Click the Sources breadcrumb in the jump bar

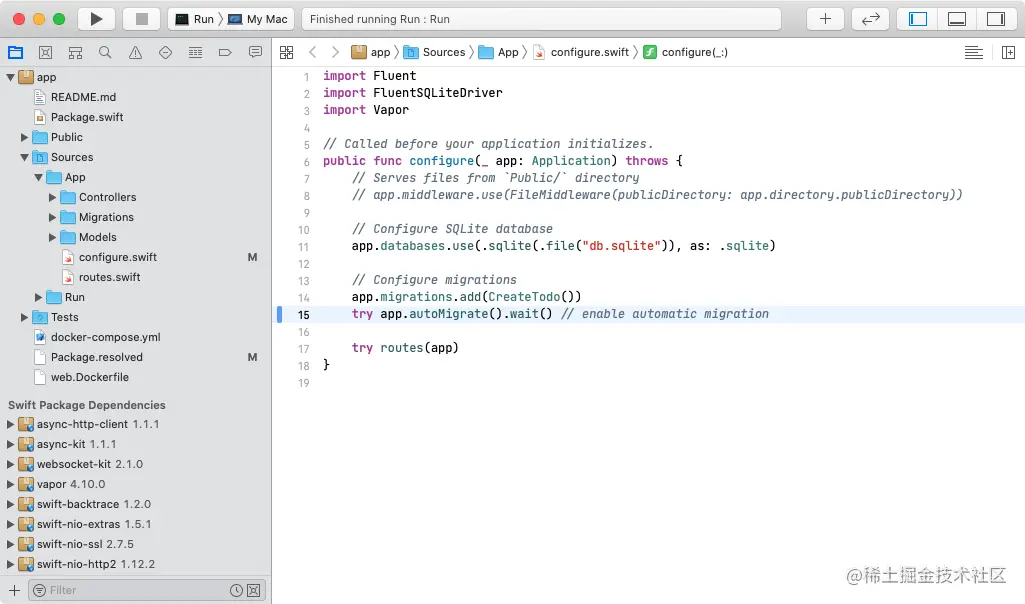[x=435, y=52]
